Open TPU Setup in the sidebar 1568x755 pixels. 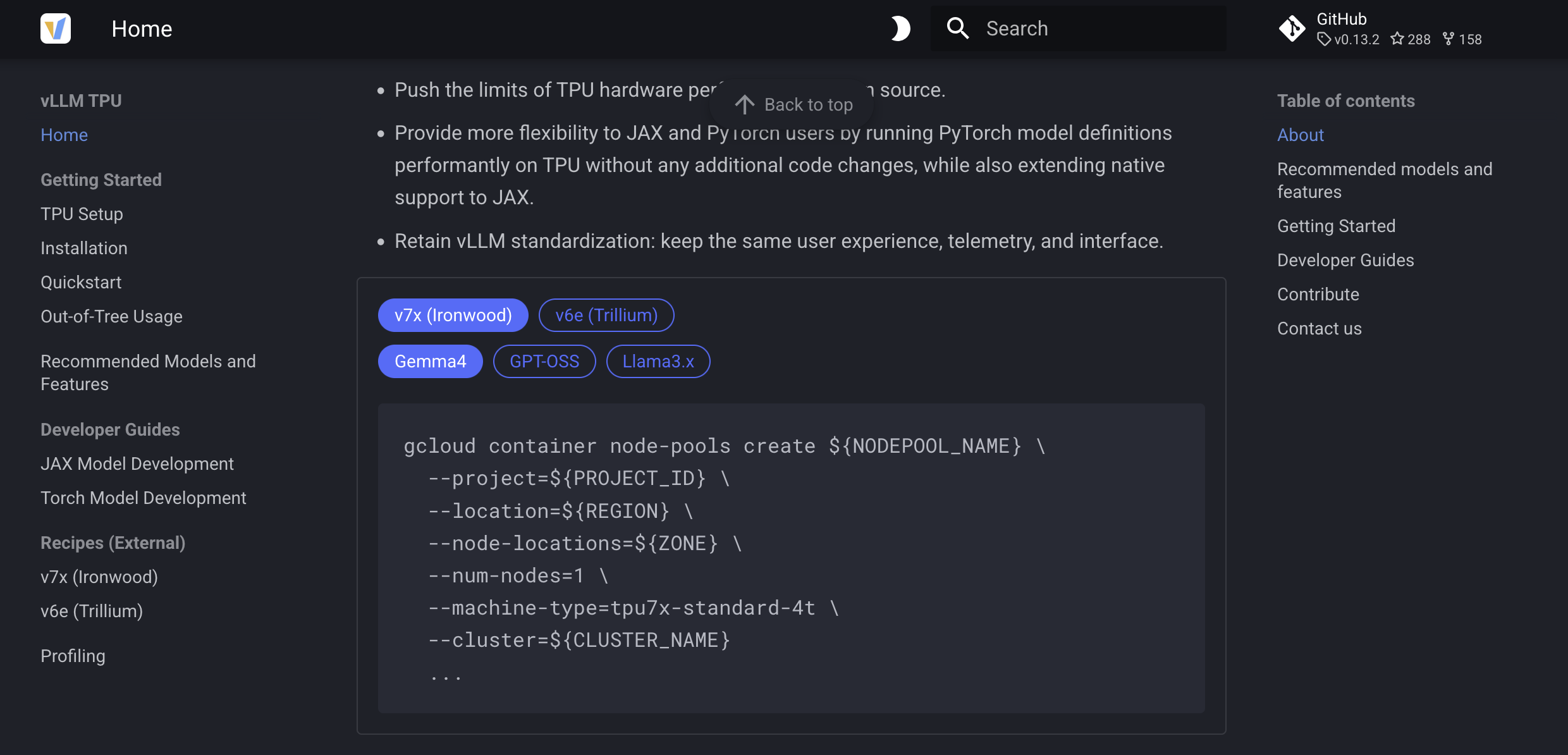click(82, 214)
